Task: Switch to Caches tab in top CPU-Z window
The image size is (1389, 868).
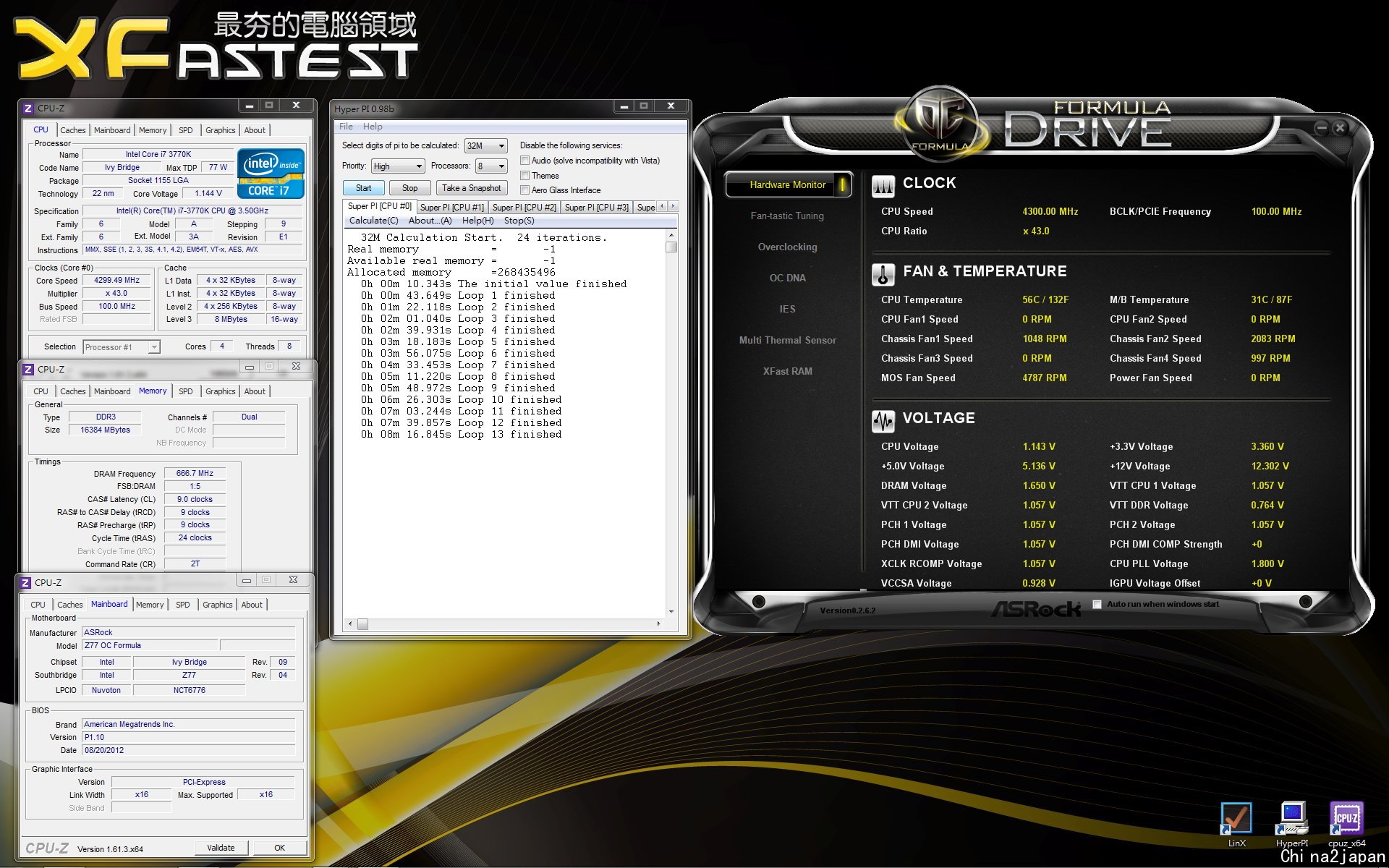Action: point(72,130)
